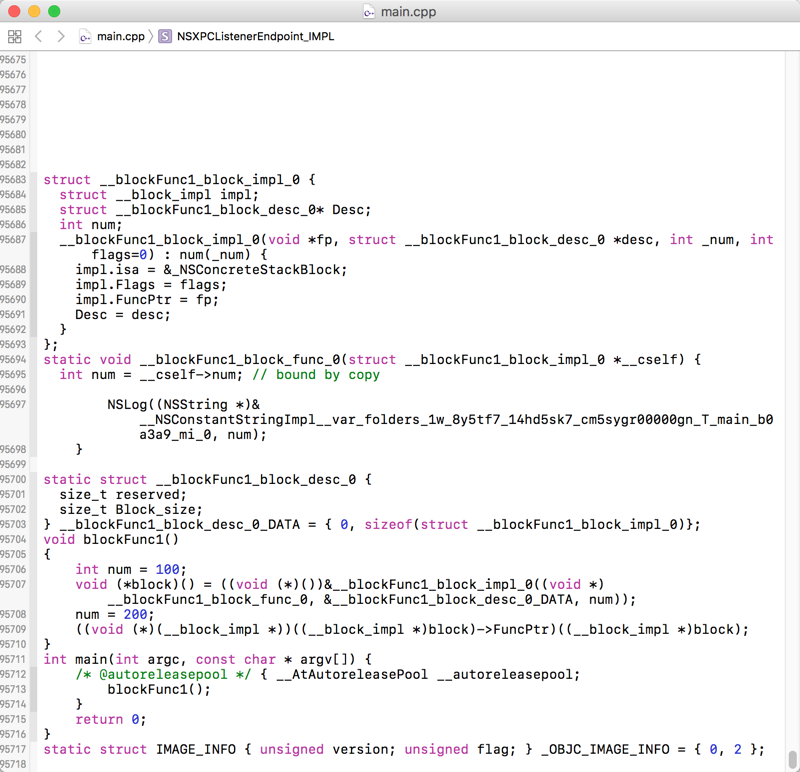Viewport: 800px width, 772px height.
Task: Click the back navigation chevron
Action: (x=38, y=35)
